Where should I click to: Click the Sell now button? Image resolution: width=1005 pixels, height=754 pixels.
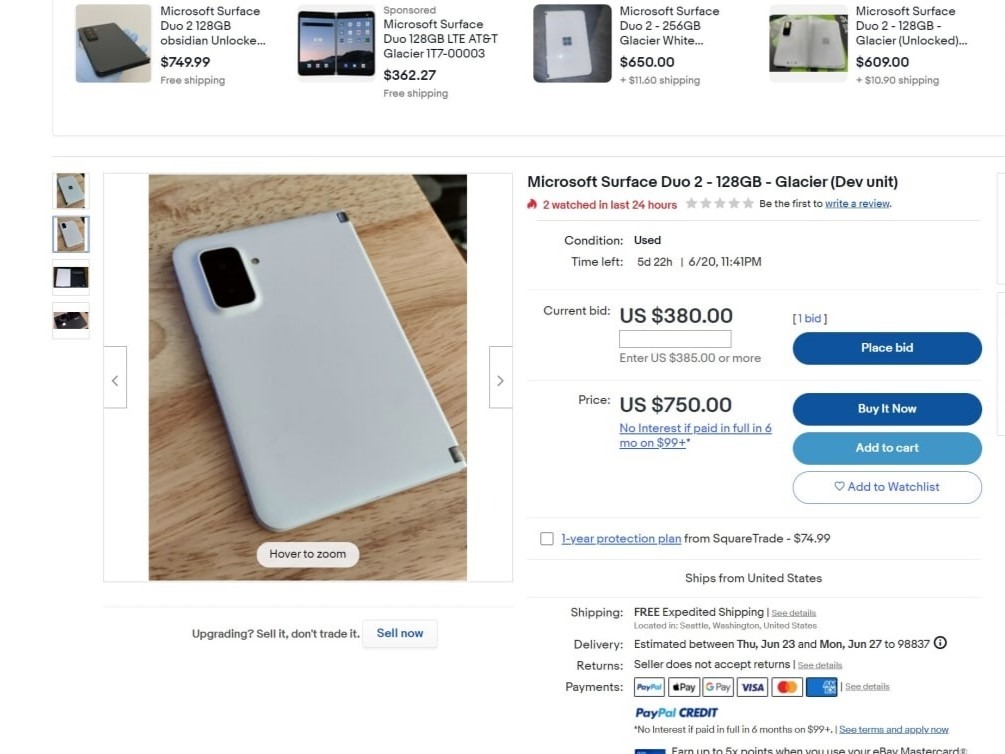(x=400, y=633)
